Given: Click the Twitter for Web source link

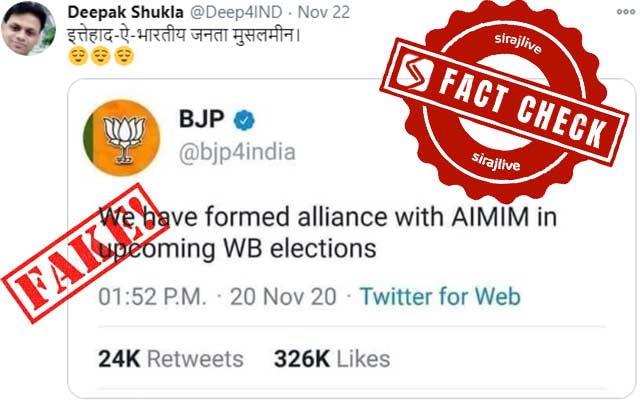Looking at the screenshot, I should pos(440,297).
